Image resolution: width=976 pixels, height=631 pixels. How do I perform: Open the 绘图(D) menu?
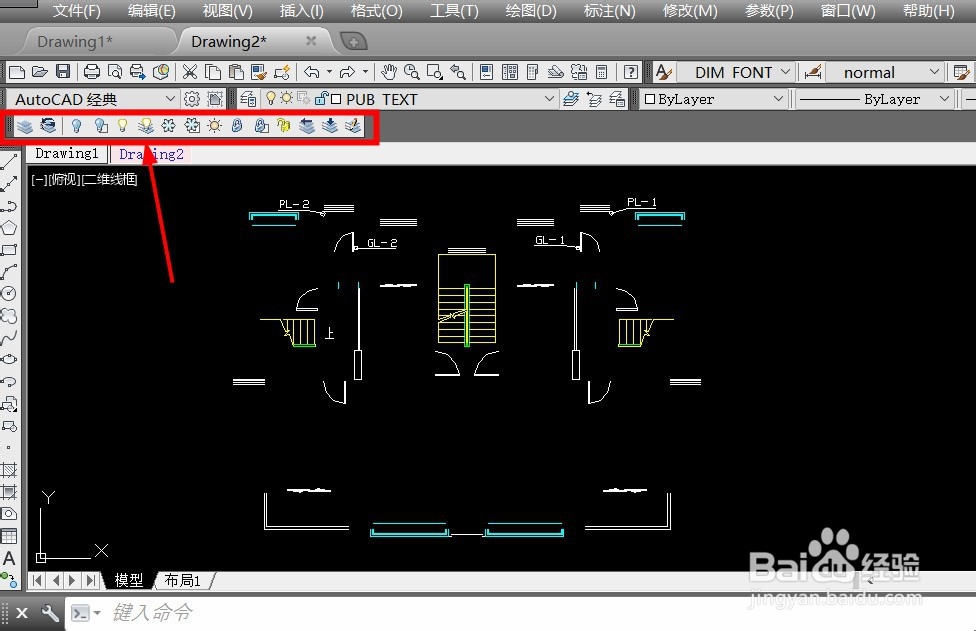[531, 11]
